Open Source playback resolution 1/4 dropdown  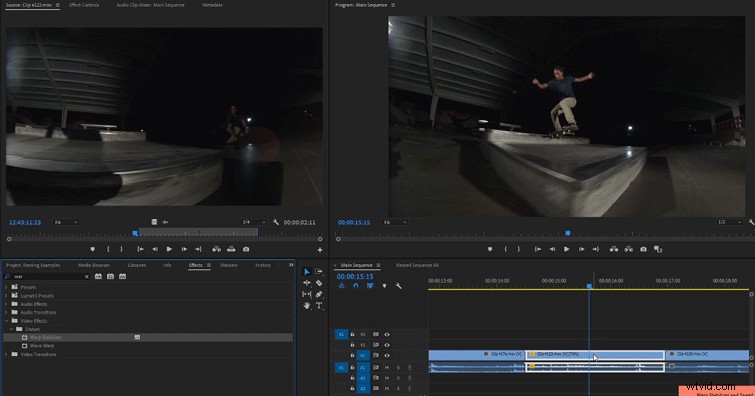click(x=253, y=222)
